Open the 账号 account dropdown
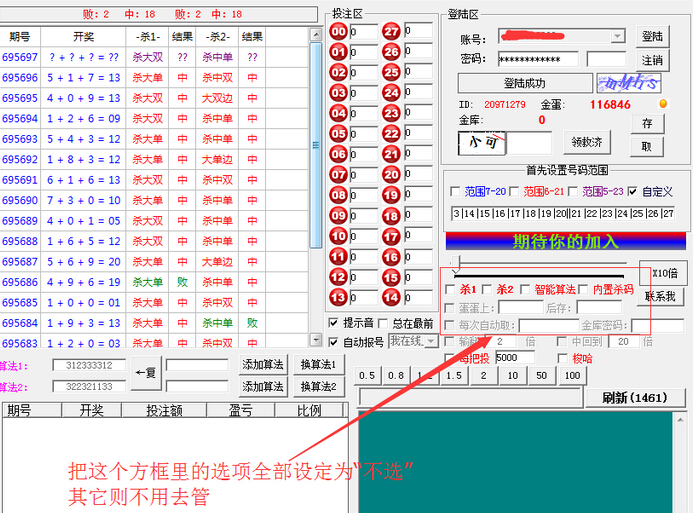Image resolution: width=693 pixels, height=513 pixels. (x=617, y=36)
